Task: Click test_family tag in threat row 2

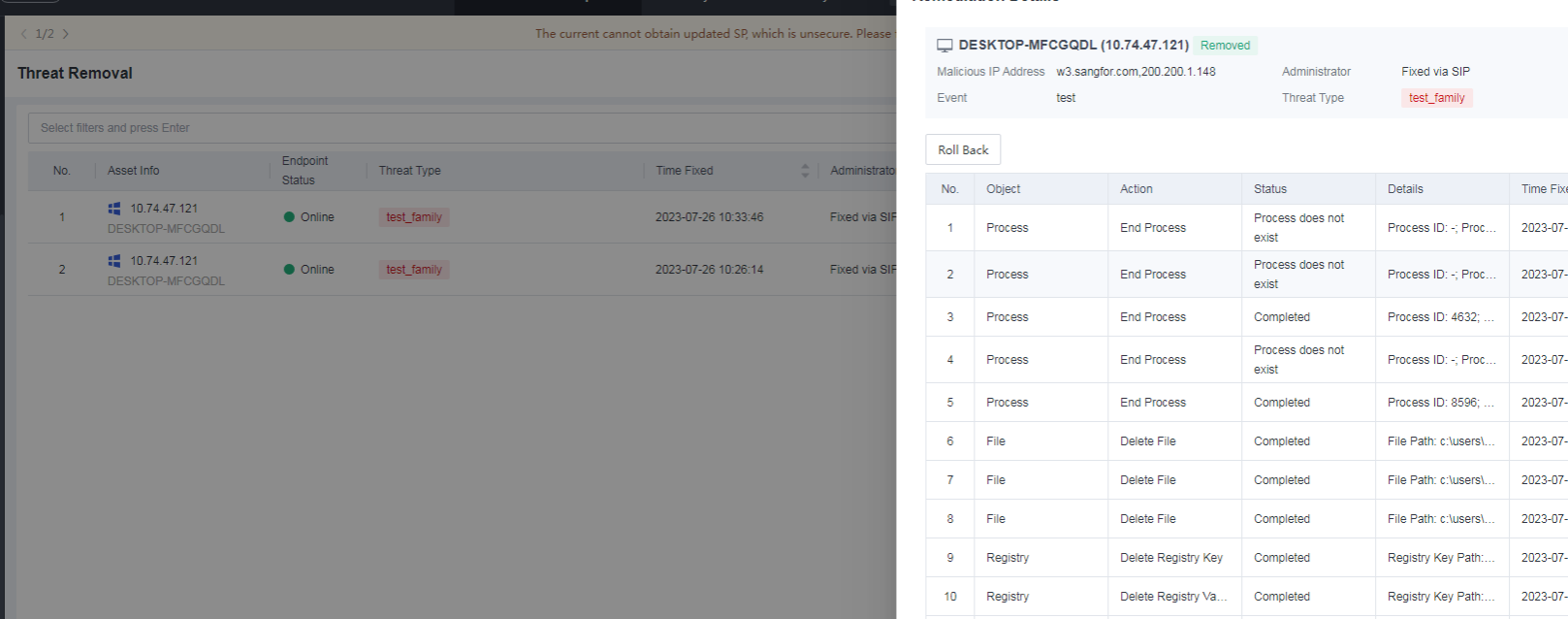Action: click(414, 270)
